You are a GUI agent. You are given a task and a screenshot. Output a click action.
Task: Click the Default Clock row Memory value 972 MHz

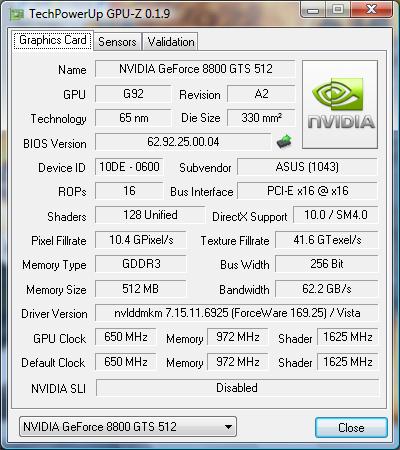238,362
